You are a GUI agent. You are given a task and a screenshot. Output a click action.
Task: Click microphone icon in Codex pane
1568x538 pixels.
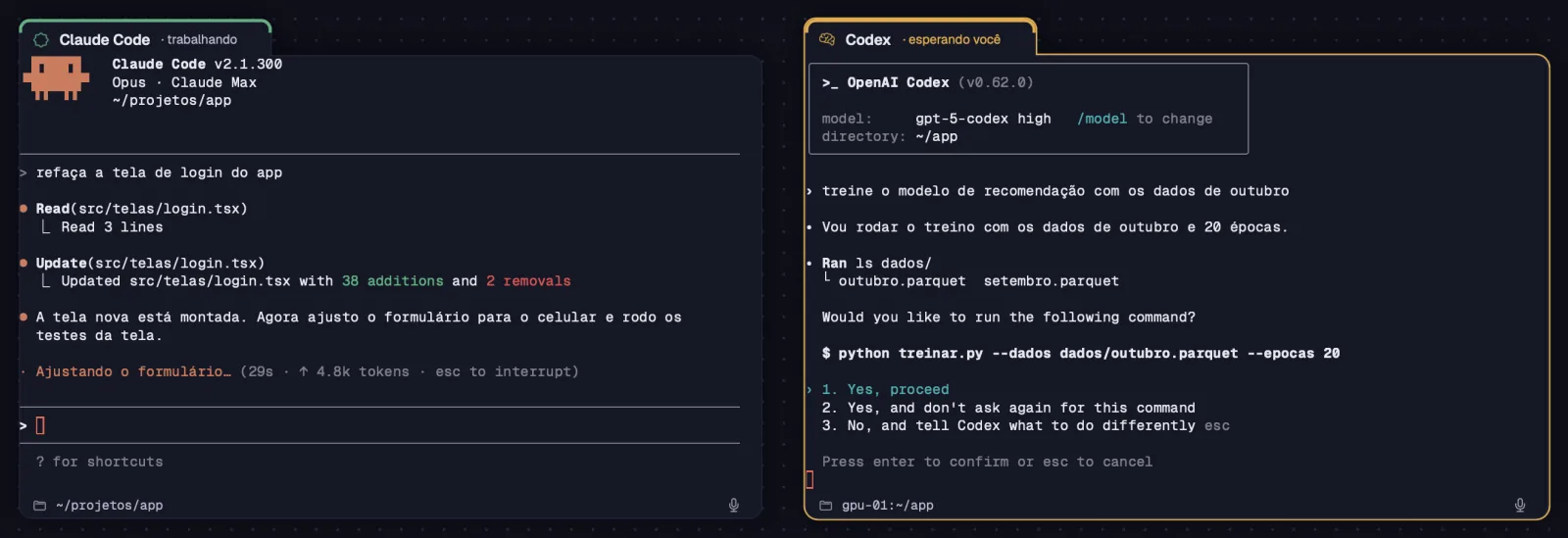1520,506
